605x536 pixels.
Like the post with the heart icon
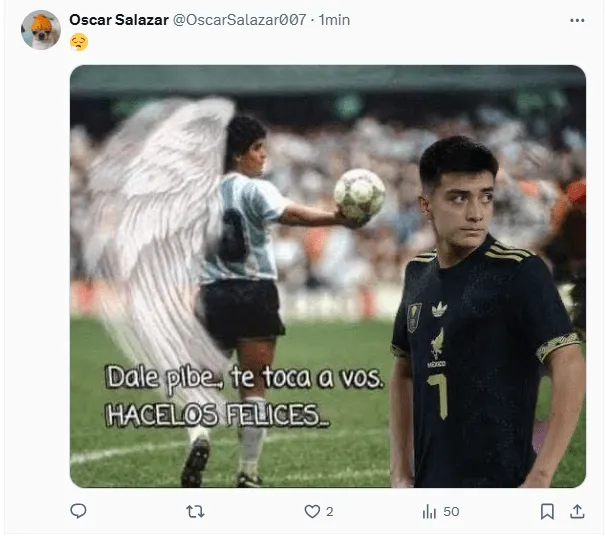(x=312, y=512)
